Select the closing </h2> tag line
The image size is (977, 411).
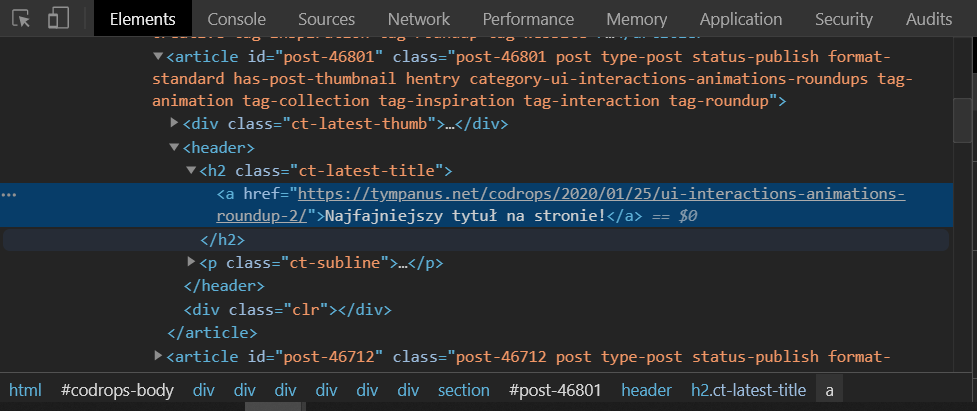click(x=222, y=240)
